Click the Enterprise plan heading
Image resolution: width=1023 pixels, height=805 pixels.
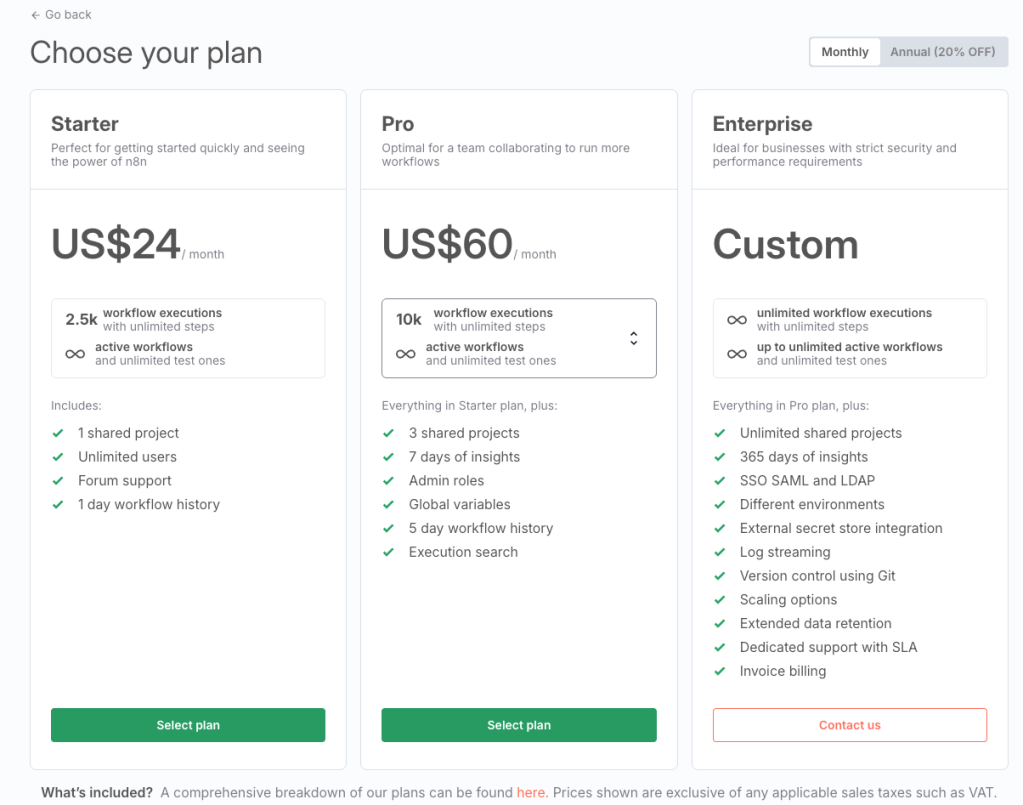(762, 124)
